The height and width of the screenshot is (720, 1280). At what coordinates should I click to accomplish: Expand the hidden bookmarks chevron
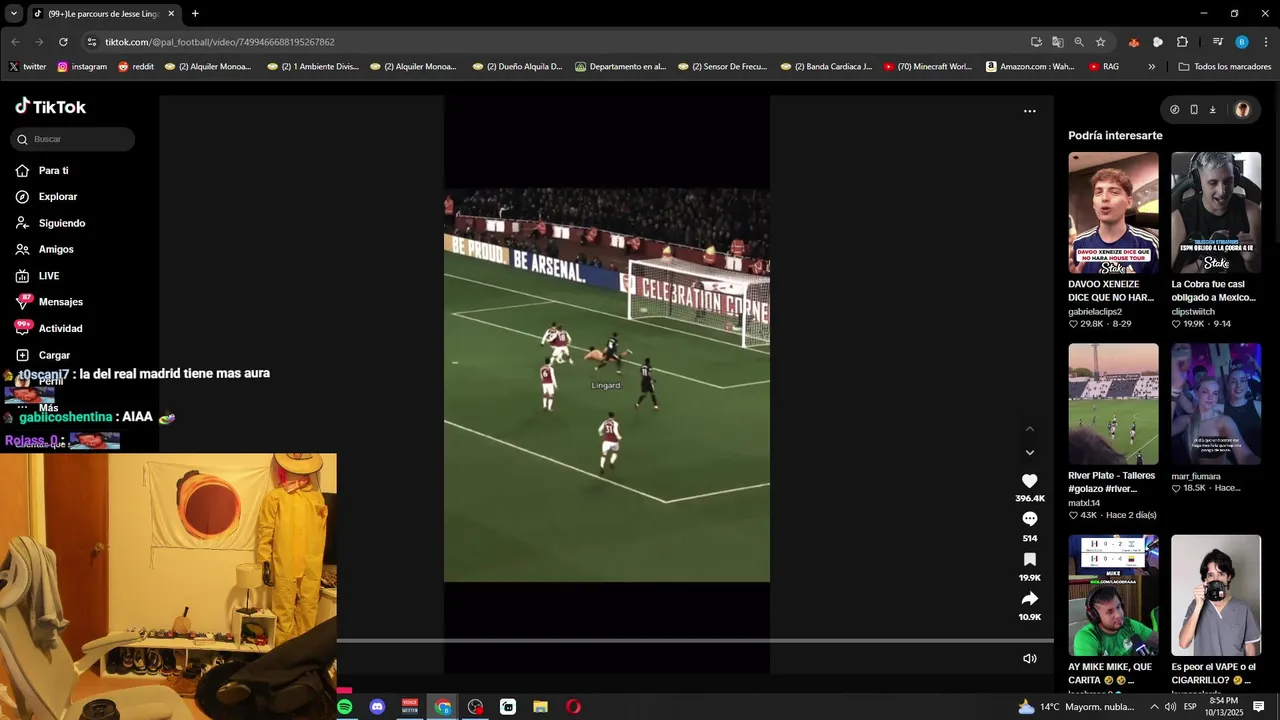click(x=1152, y=67)
